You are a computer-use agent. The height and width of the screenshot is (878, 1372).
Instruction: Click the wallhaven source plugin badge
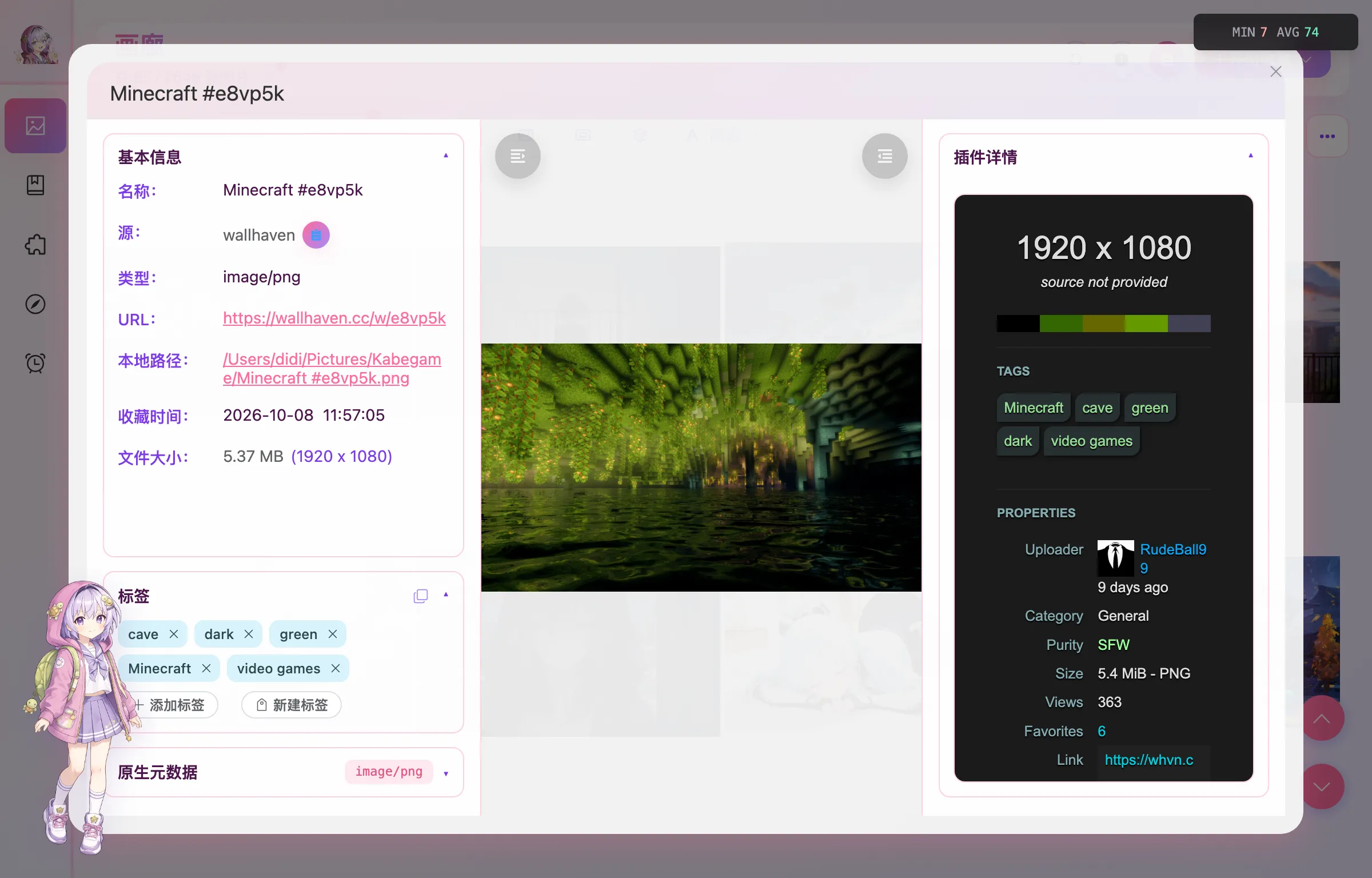point(316,235)
